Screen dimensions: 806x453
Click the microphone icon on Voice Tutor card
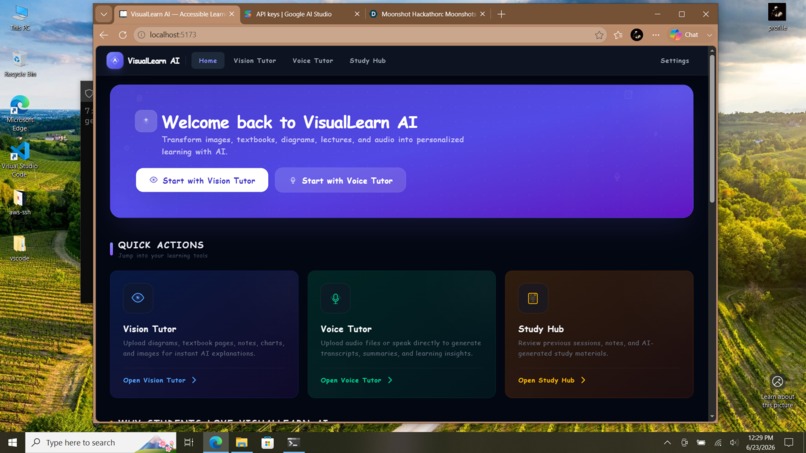(335, 298)
